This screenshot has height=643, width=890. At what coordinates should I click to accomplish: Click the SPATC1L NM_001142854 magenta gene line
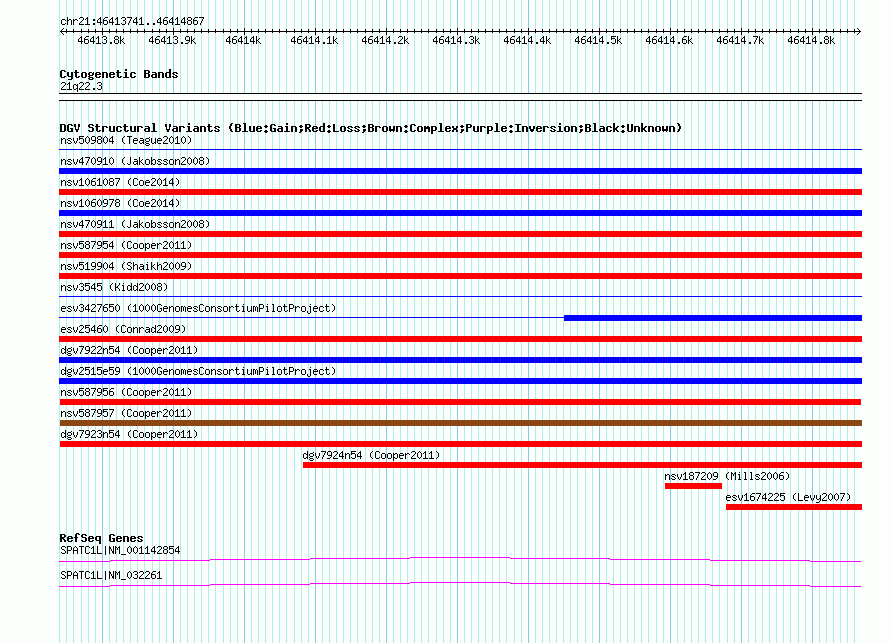[460, 560]
